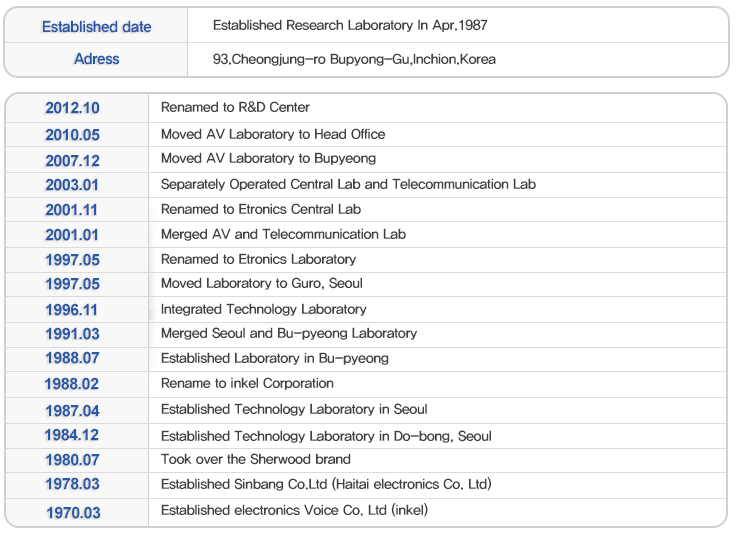The width and height of the screenshot is (740, 543).
Task: Click the 1996.11 date cell
Action: 72,310
